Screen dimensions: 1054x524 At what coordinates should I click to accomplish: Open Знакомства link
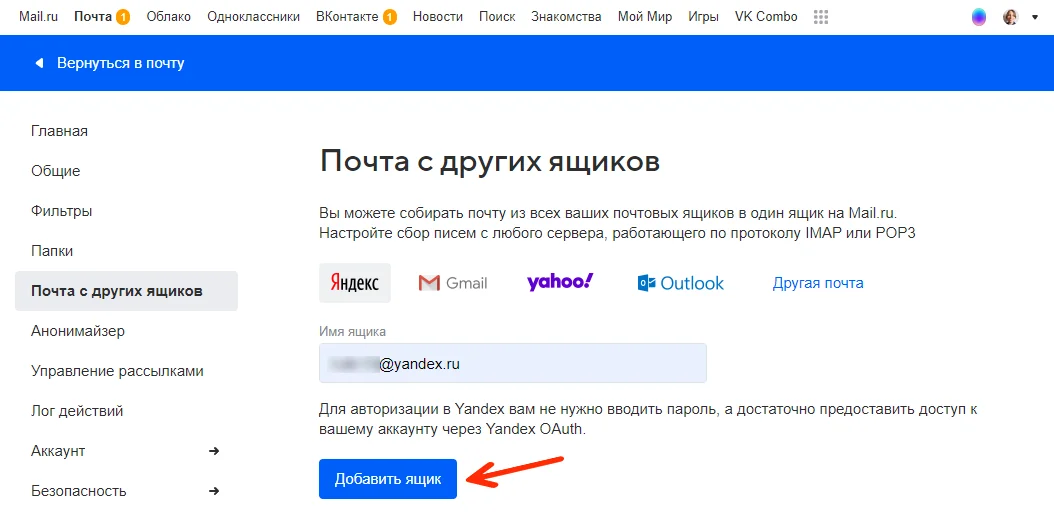pos(566,17)
